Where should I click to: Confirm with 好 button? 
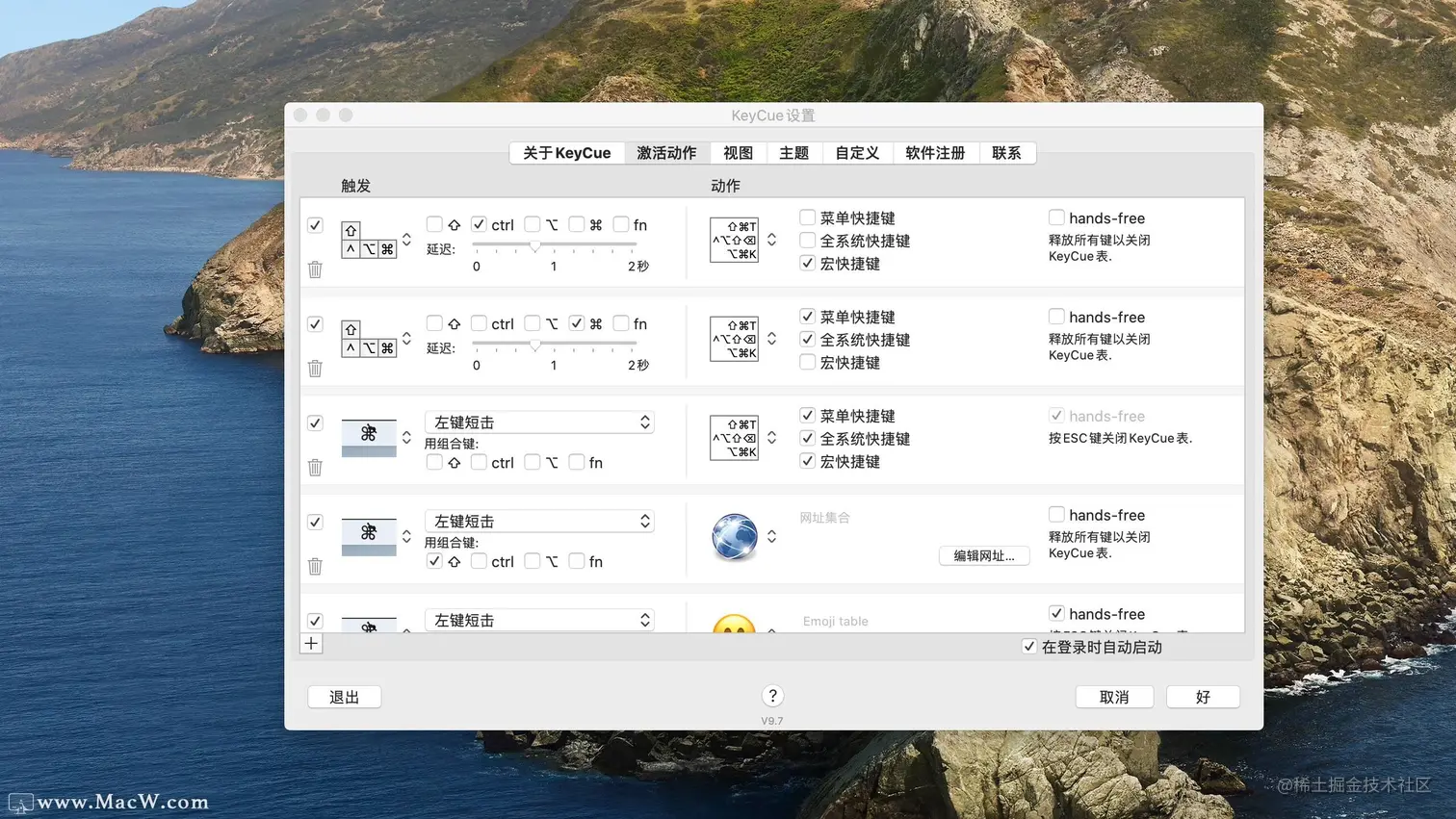(x=1203, y=697)
